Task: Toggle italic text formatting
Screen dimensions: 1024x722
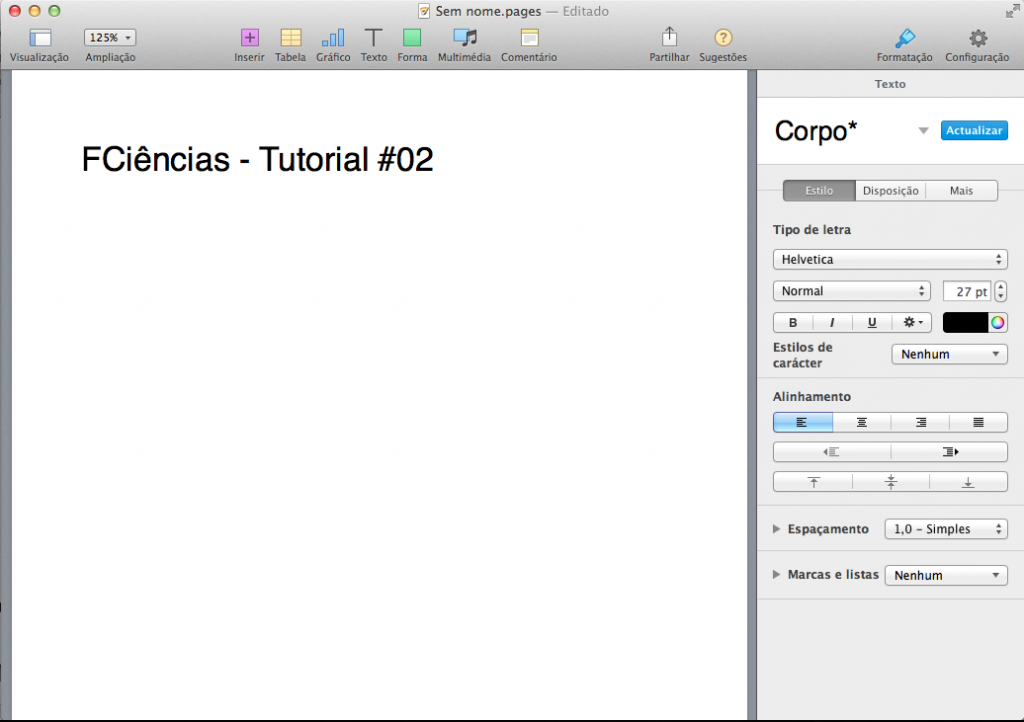Action: [x=832, y=322]
